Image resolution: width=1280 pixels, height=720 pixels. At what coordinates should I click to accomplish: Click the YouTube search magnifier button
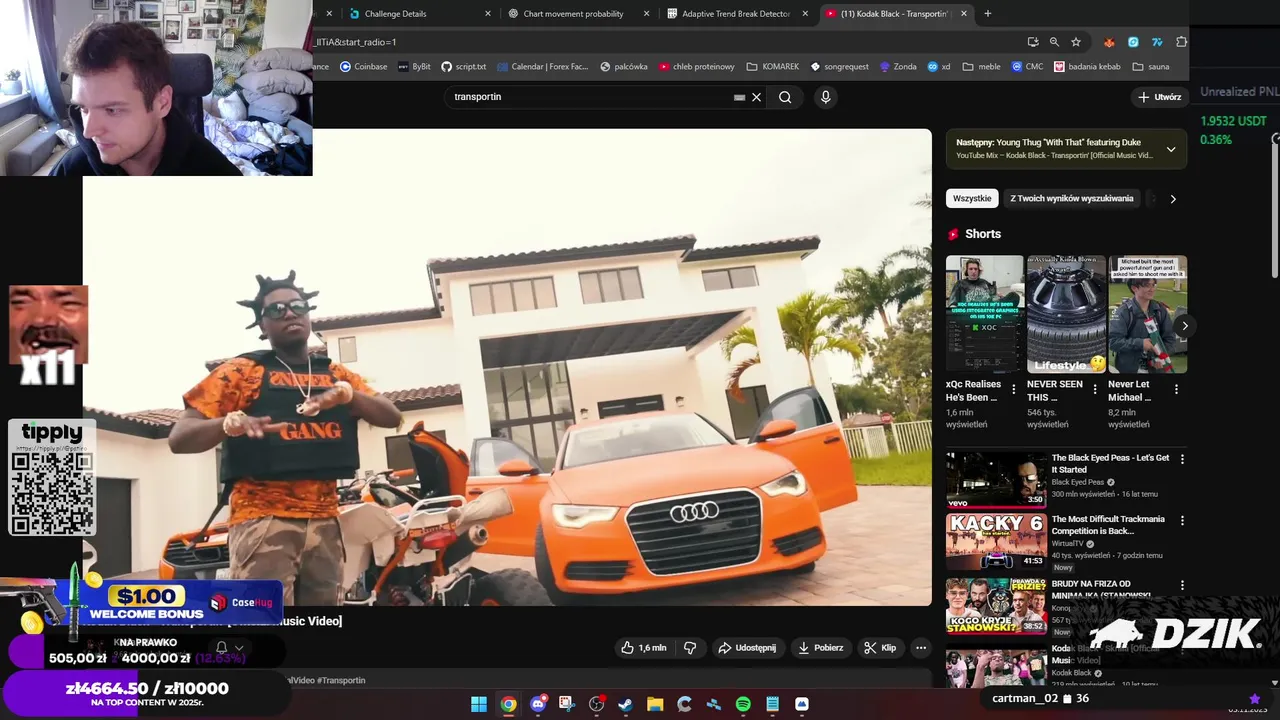click(x=785, y=97)
